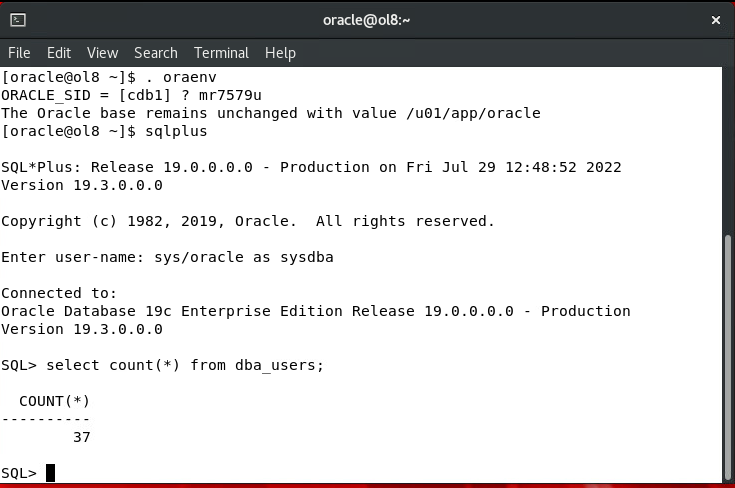Click the /u01/app/oracle path text
735x488 pixels.
[x=473, y=113]
